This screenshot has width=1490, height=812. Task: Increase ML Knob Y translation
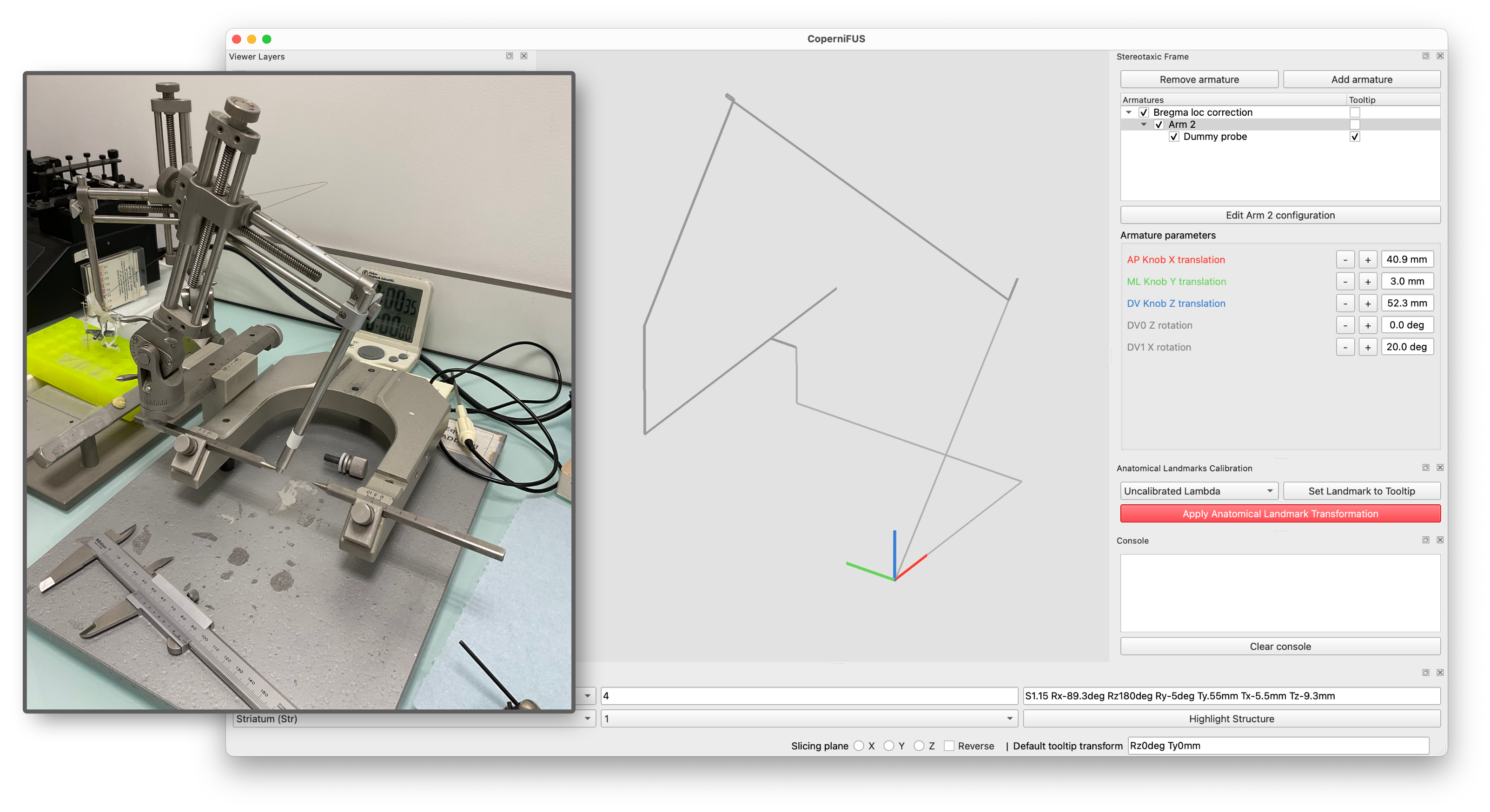click(x=1367, y=282)
